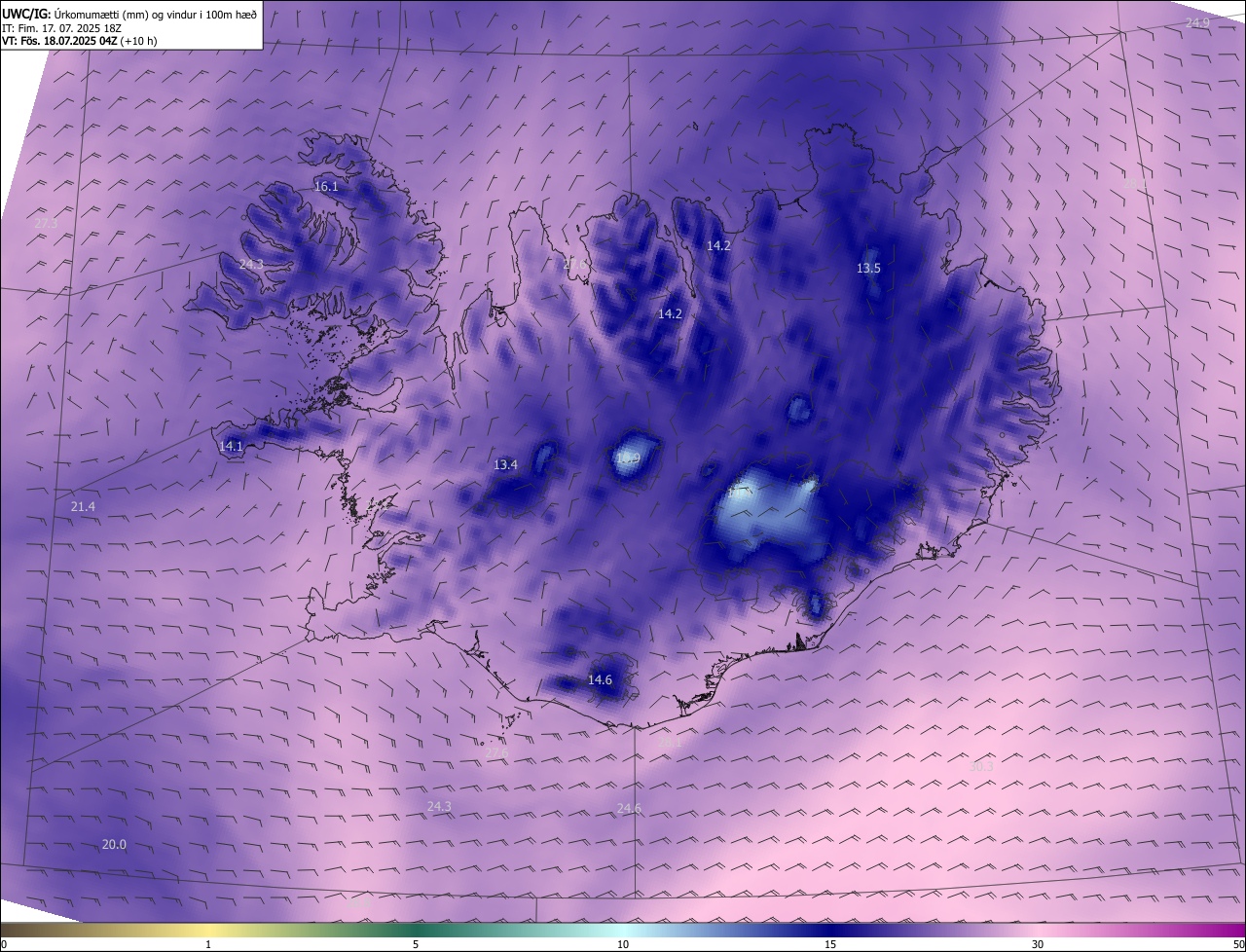Viewport: 1246px width, 952px height.
Task: Click the 24.9 value label
Action: (1197, 22)
